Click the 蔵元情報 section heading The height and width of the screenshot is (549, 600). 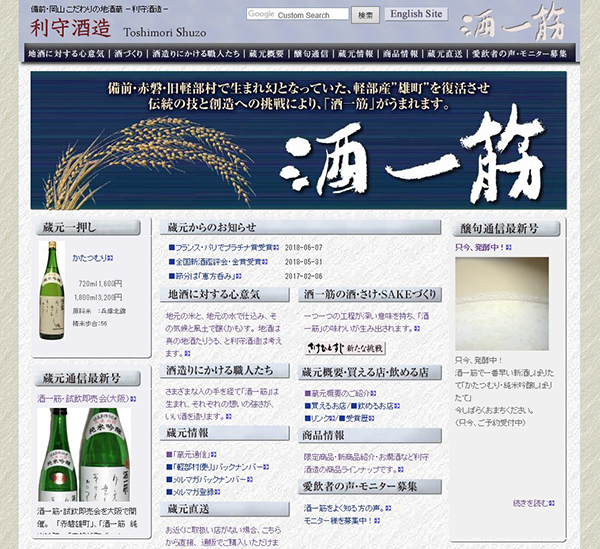[225, 433]
